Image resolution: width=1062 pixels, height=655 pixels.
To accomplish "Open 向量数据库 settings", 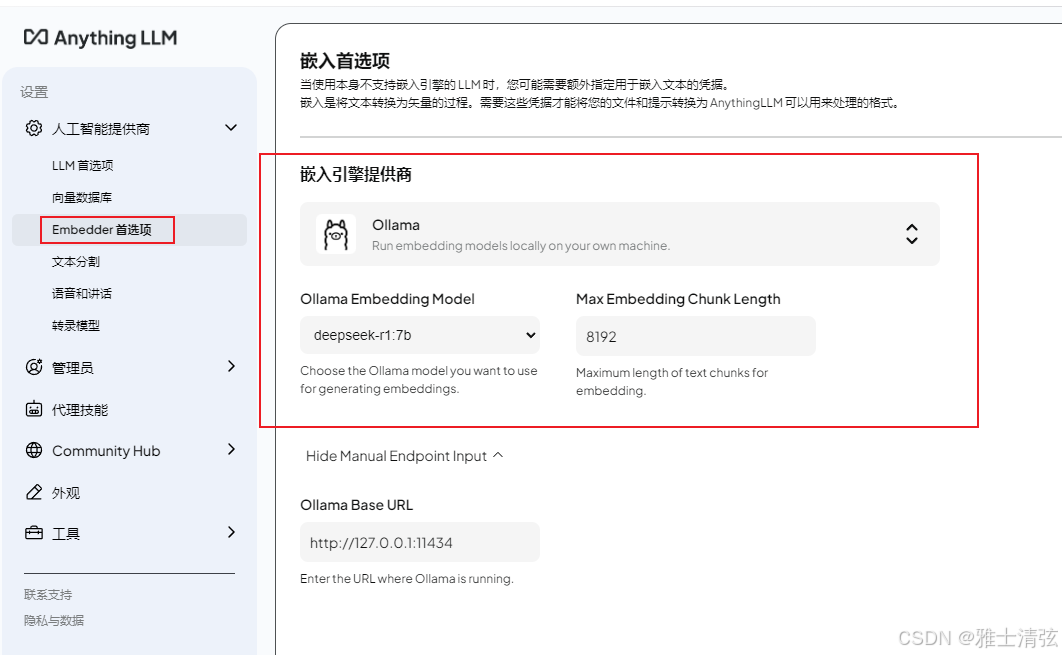I will pyautogui.click(x=82, y=197).
